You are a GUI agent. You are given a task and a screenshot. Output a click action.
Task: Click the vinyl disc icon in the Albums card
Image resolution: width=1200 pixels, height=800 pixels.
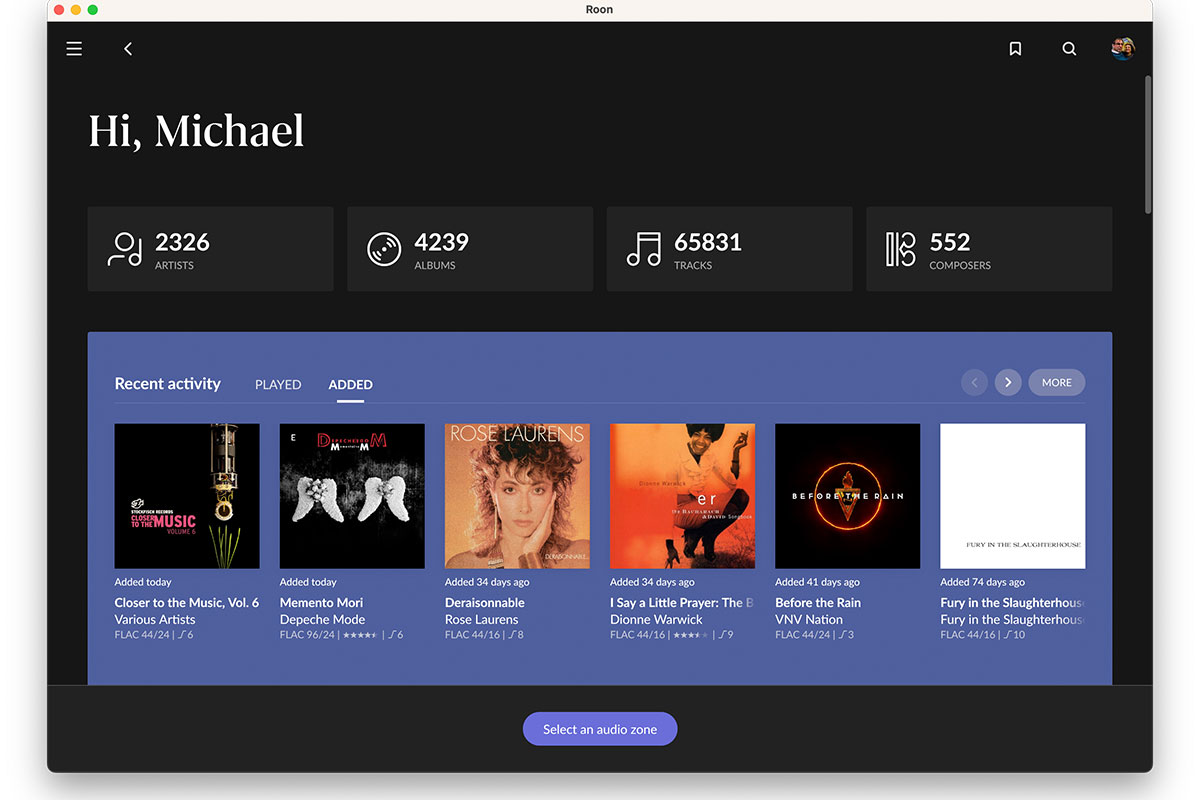coord(384,249)
